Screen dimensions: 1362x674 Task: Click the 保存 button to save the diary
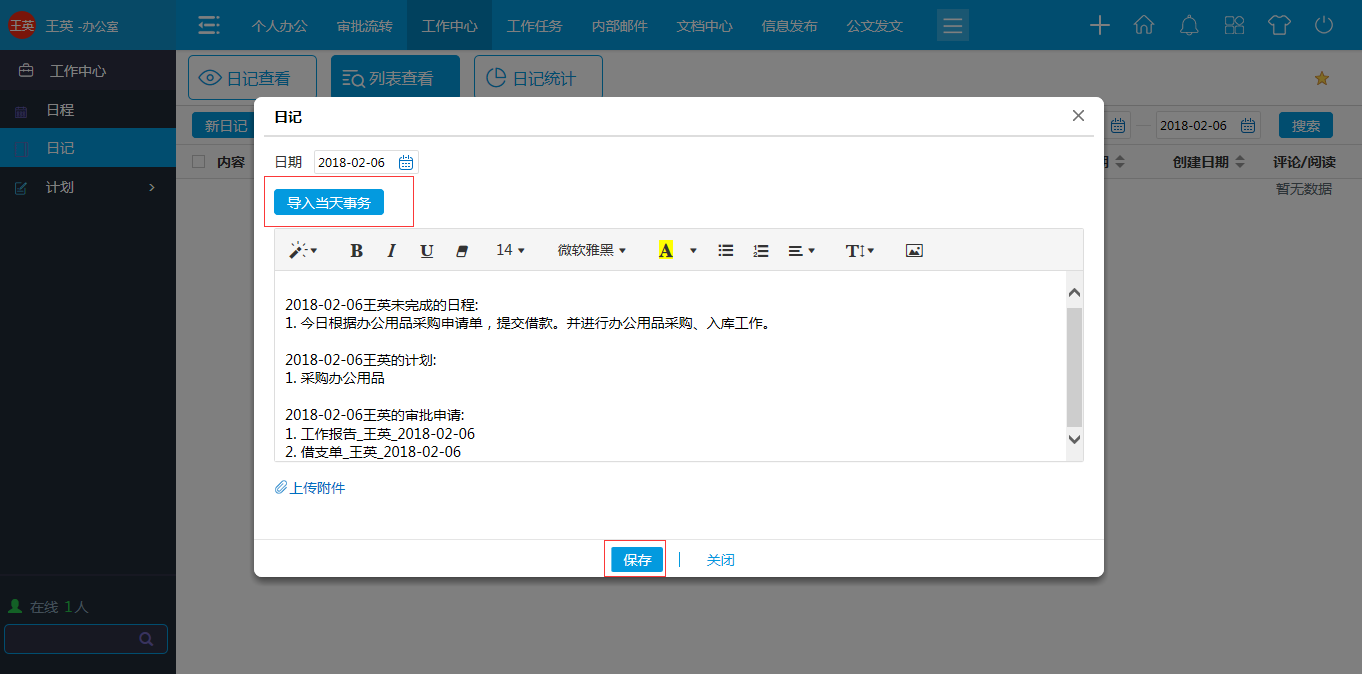point(635,559)
